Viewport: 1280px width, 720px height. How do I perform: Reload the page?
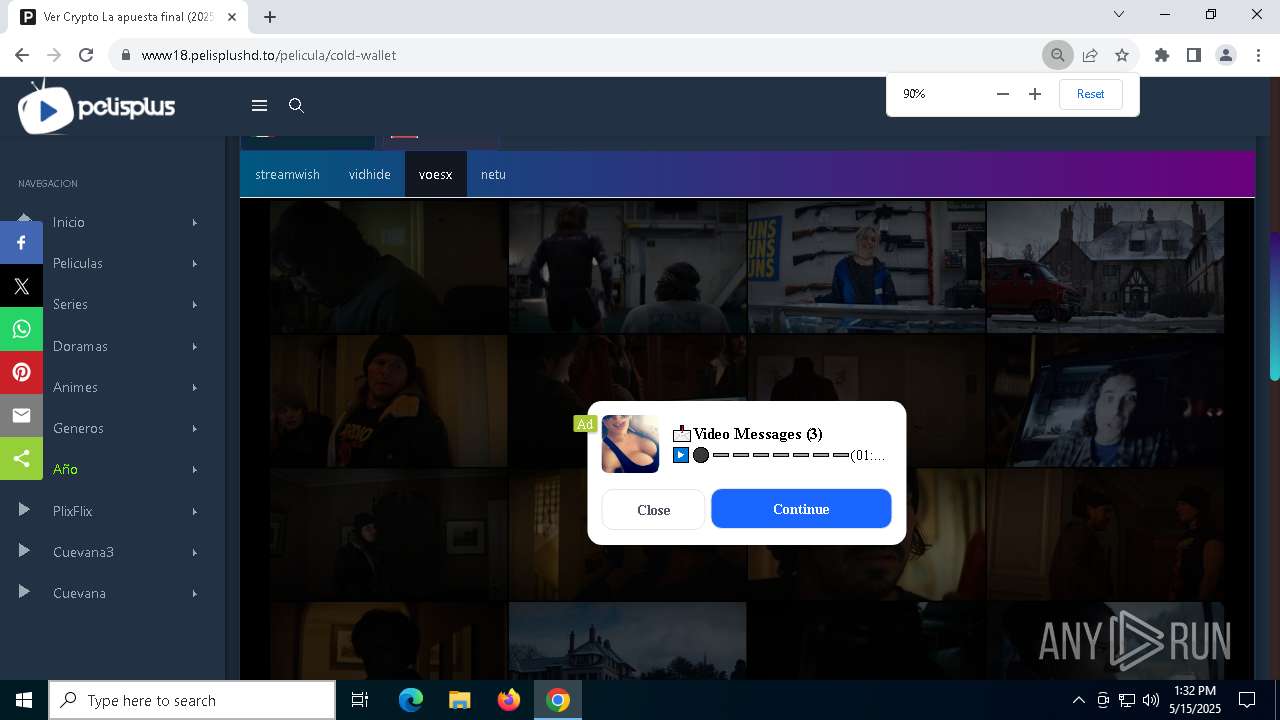(x=86, y=55)
